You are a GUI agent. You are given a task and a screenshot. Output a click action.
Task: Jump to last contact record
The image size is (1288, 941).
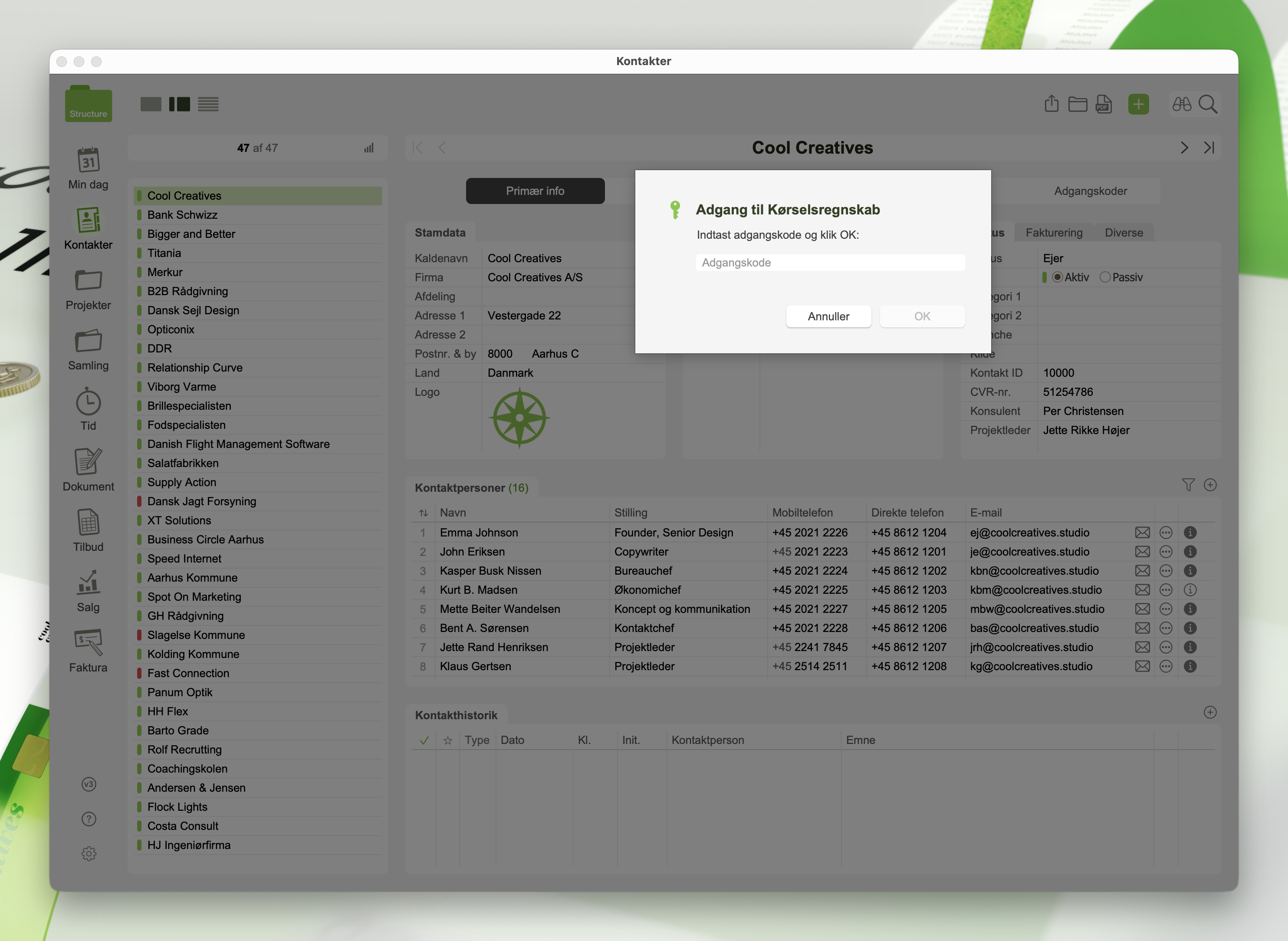[x=1209, y=148]
